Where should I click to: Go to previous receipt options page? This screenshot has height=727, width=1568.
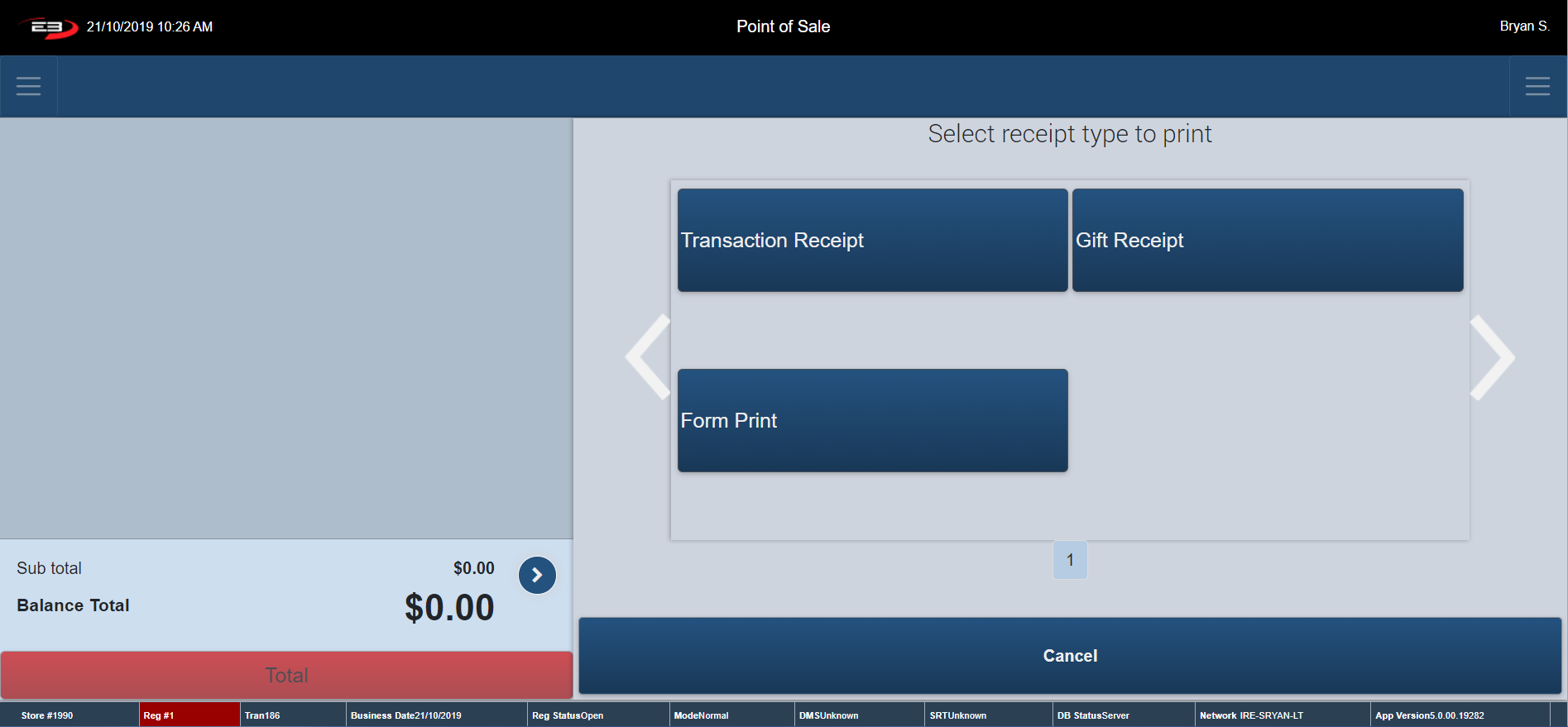coord(648,357)
